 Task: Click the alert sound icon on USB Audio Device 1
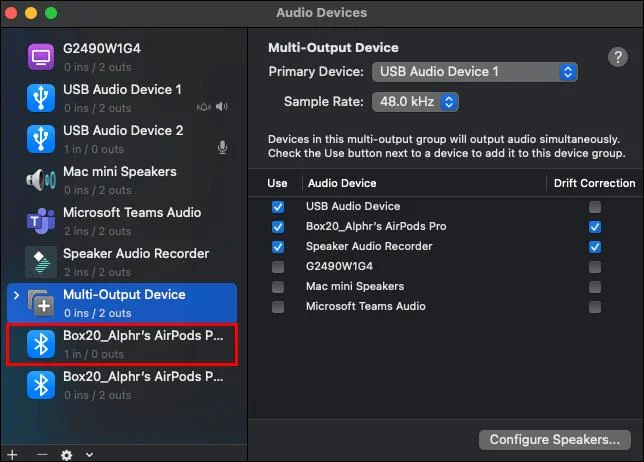204,107
